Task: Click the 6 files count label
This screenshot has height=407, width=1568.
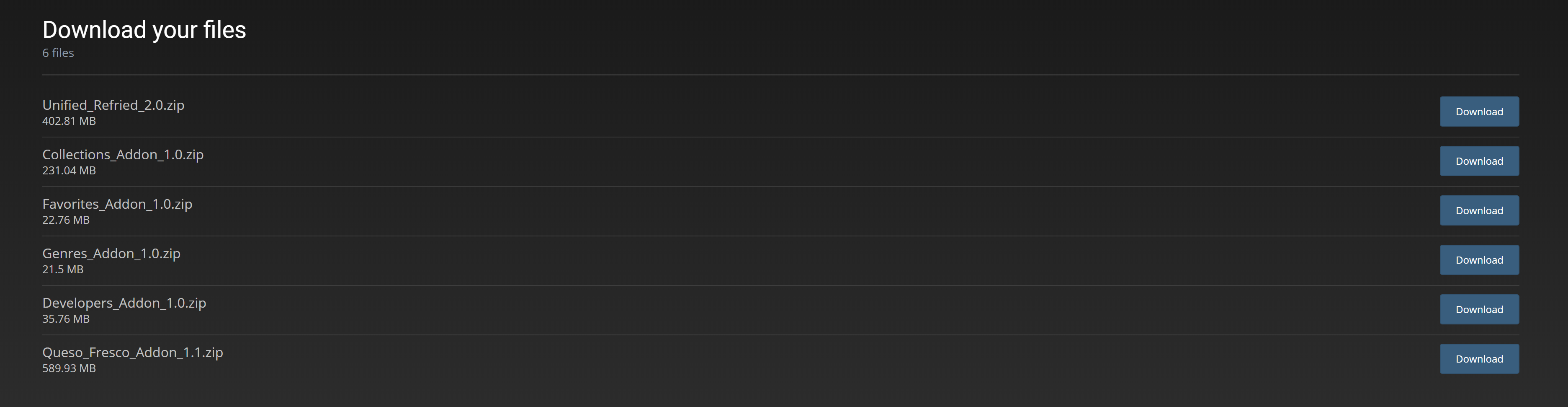Action: pyautogui.click(x=58, y=52)
